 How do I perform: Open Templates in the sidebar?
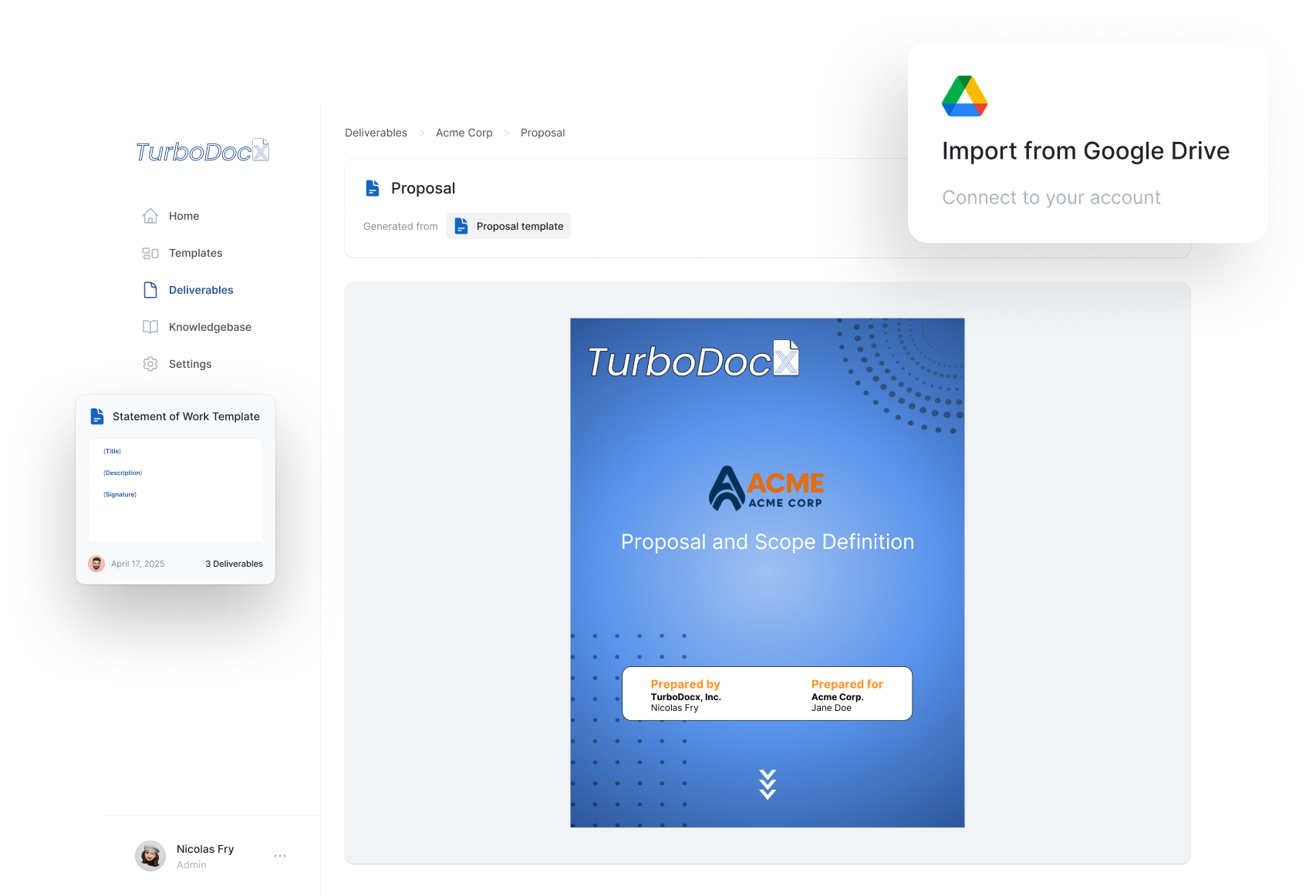[x=195, y=253]
